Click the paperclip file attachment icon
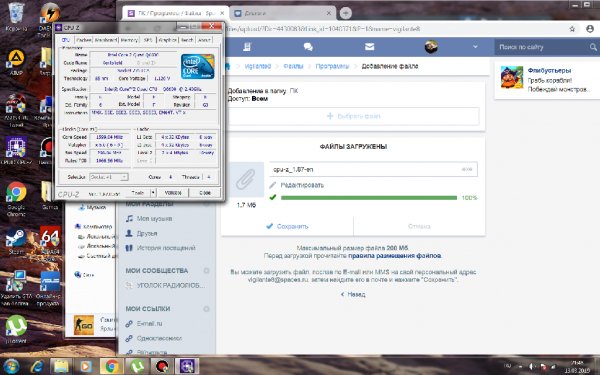The width and height of the screenshot is (600, 375). point(246,179)
